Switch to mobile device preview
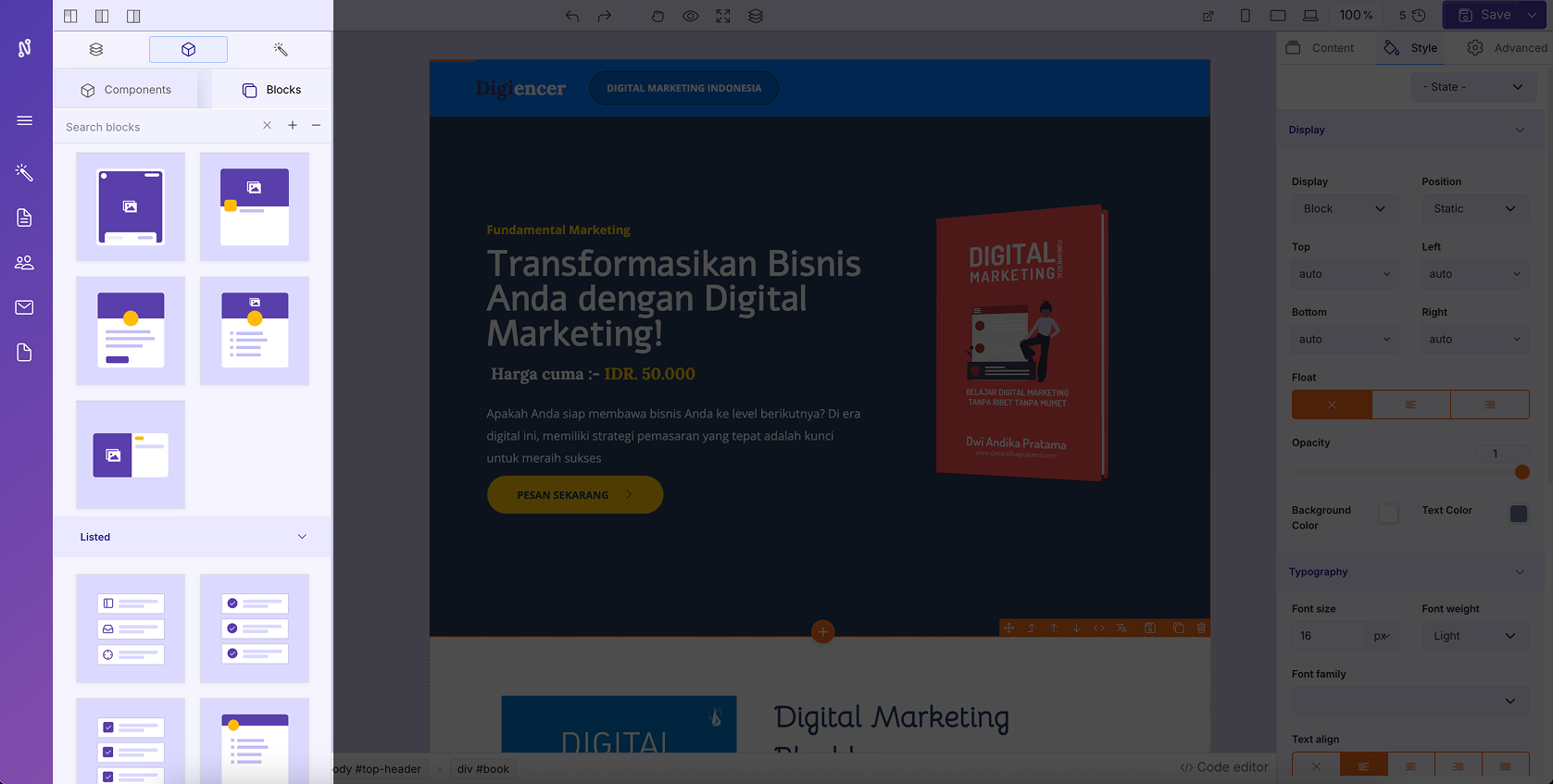1553x784 pixels. pos(1245,16)
